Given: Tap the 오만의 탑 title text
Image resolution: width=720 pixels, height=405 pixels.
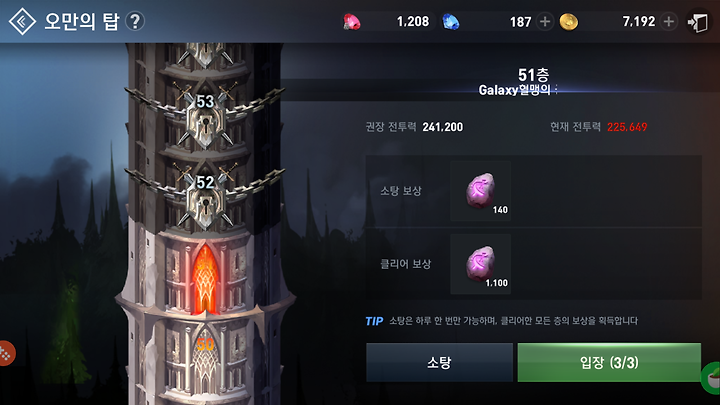Looking at the screenshot, I should point(82,22).
